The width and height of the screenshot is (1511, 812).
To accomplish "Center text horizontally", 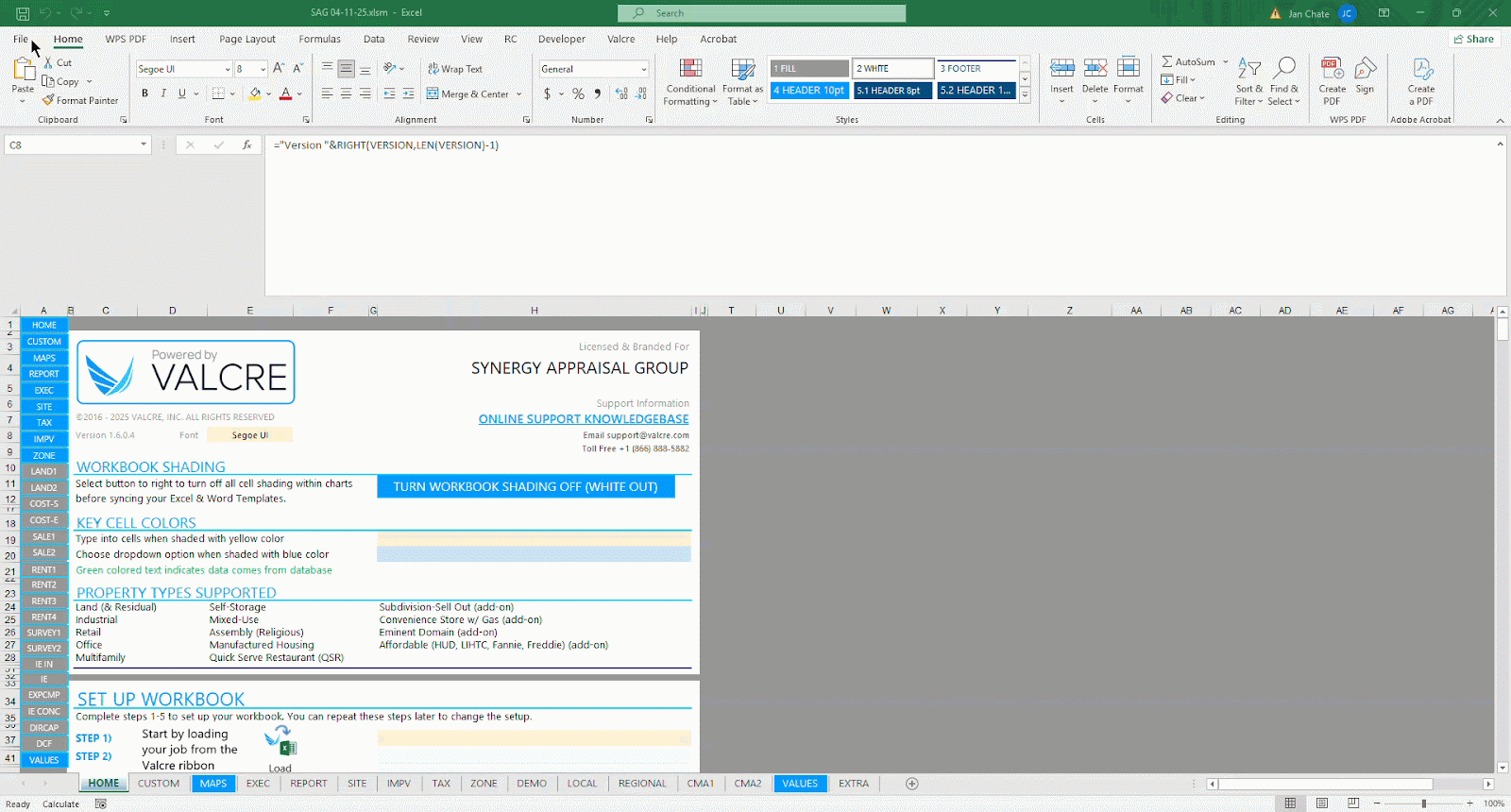I will point(346,93).
